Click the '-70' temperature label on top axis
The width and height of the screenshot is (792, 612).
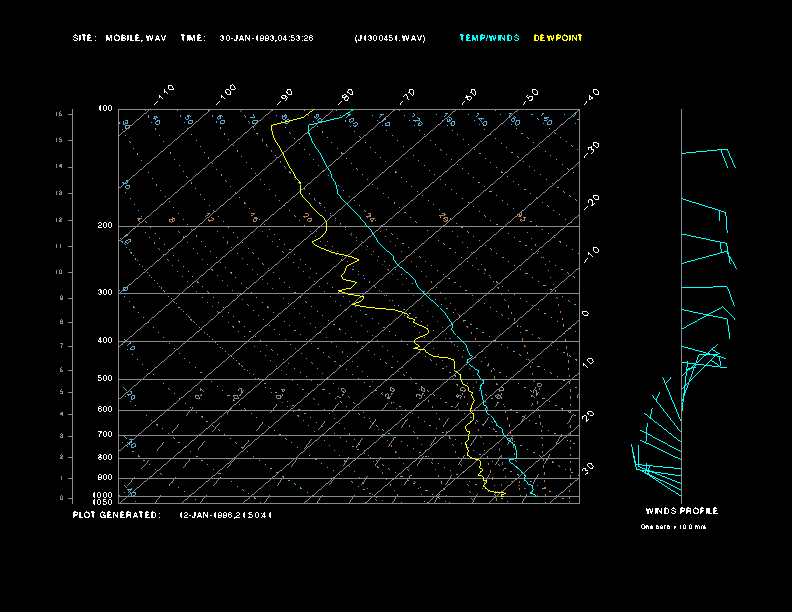click(x=408, y=96)
